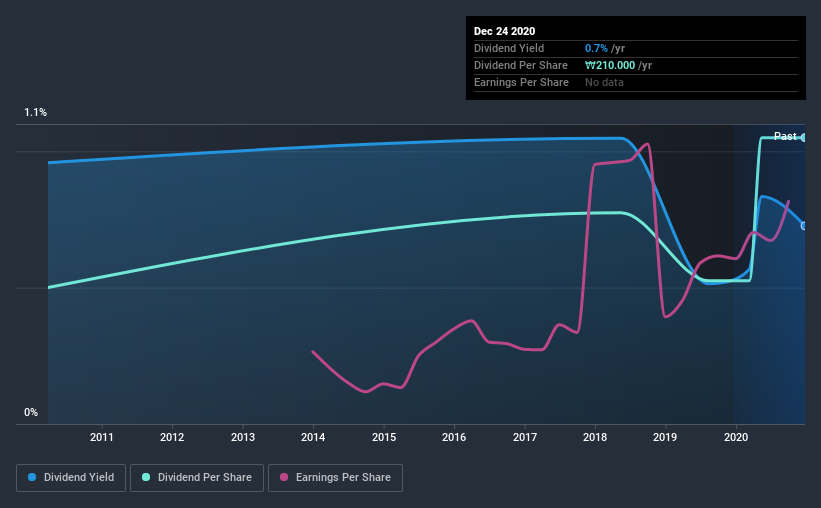Click the blue dividend yield endpoint marker

(x=804, y=226)
